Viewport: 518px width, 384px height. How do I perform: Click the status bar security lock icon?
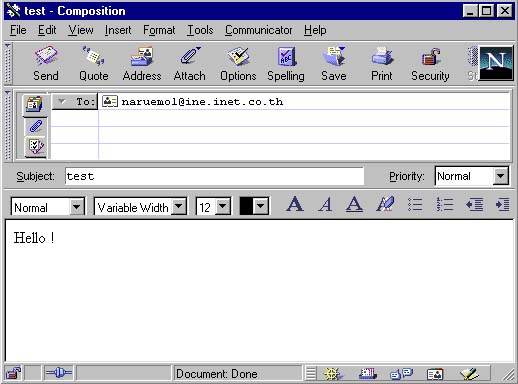point(13,373)
